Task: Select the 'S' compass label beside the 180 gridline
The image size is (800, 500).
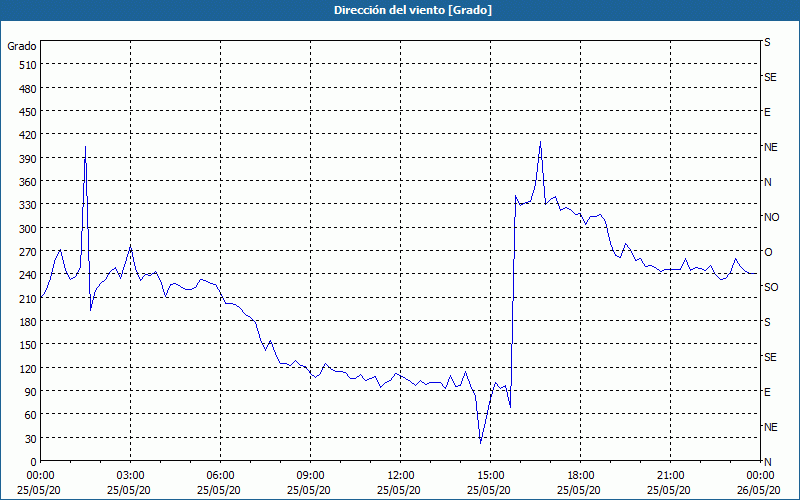Action: pyautogui.click(x=767, y=322)
